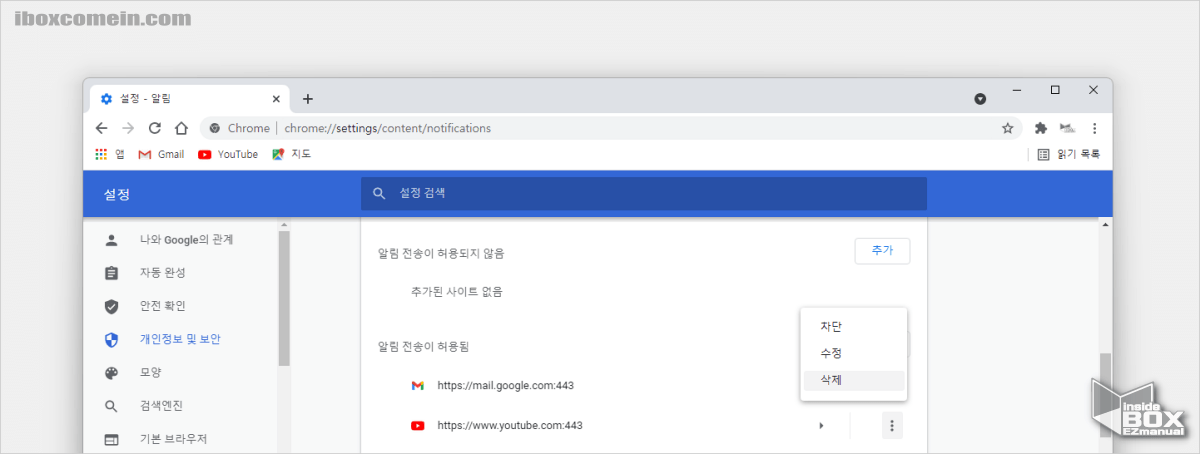Click the palette icon beside 모양

[x=111, y=373]
